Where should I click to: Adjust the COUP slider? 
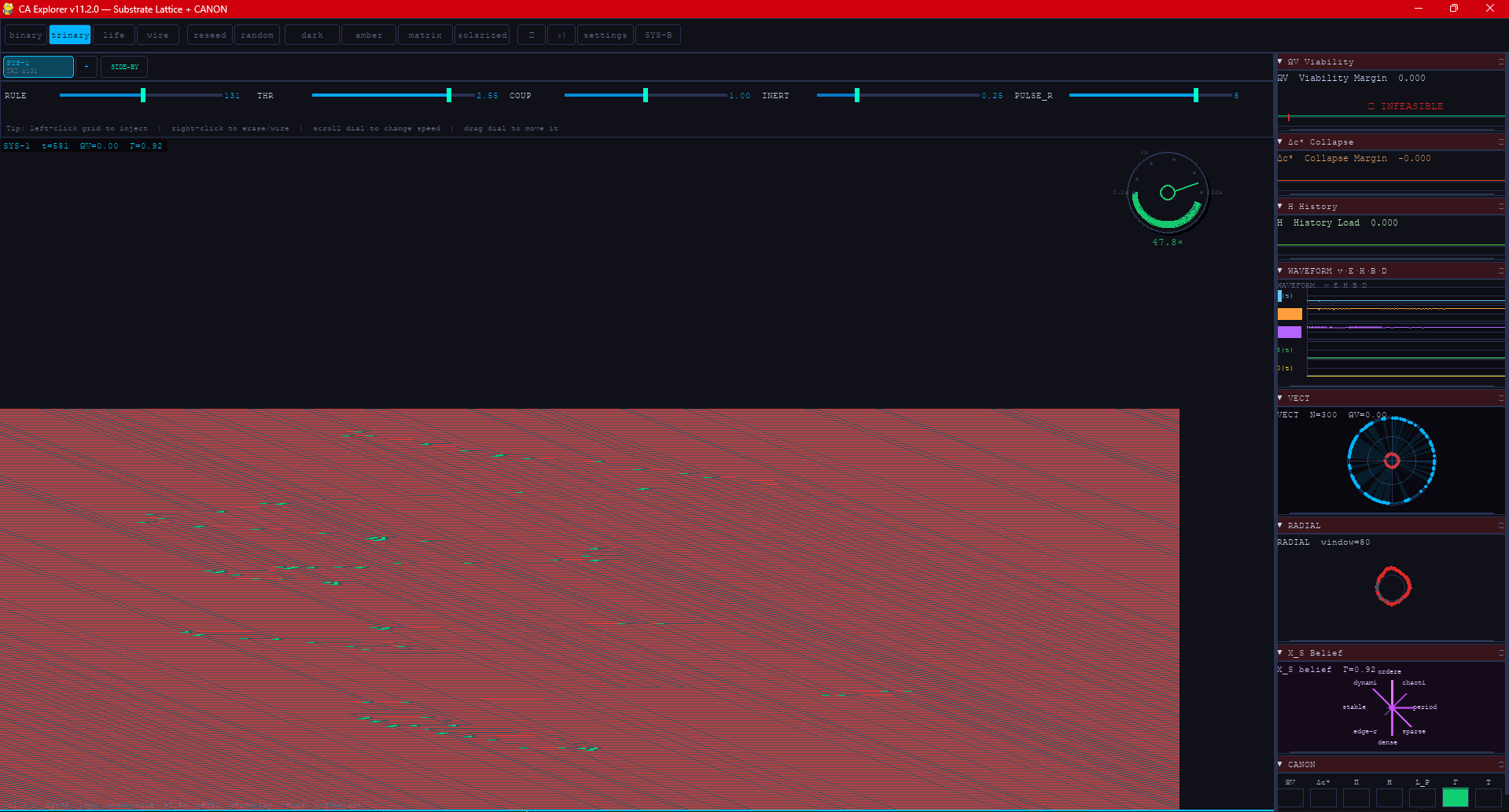click(x=645, y=95)
